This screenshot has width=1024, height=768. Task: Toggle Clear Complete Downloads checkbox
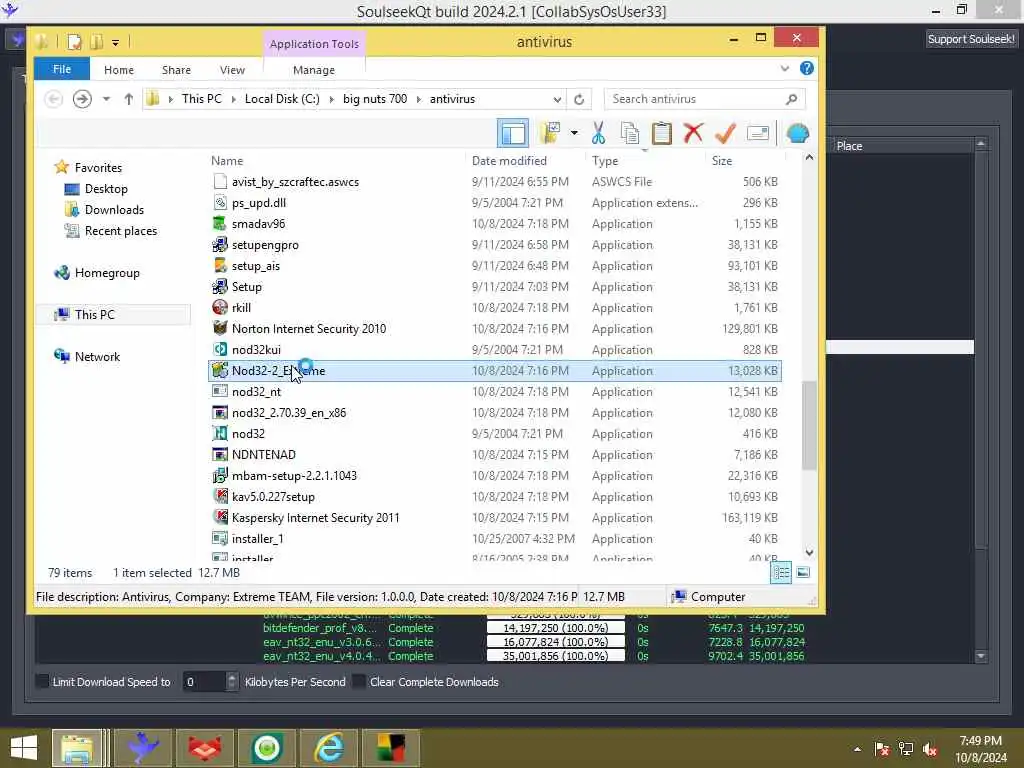point(359,682)
